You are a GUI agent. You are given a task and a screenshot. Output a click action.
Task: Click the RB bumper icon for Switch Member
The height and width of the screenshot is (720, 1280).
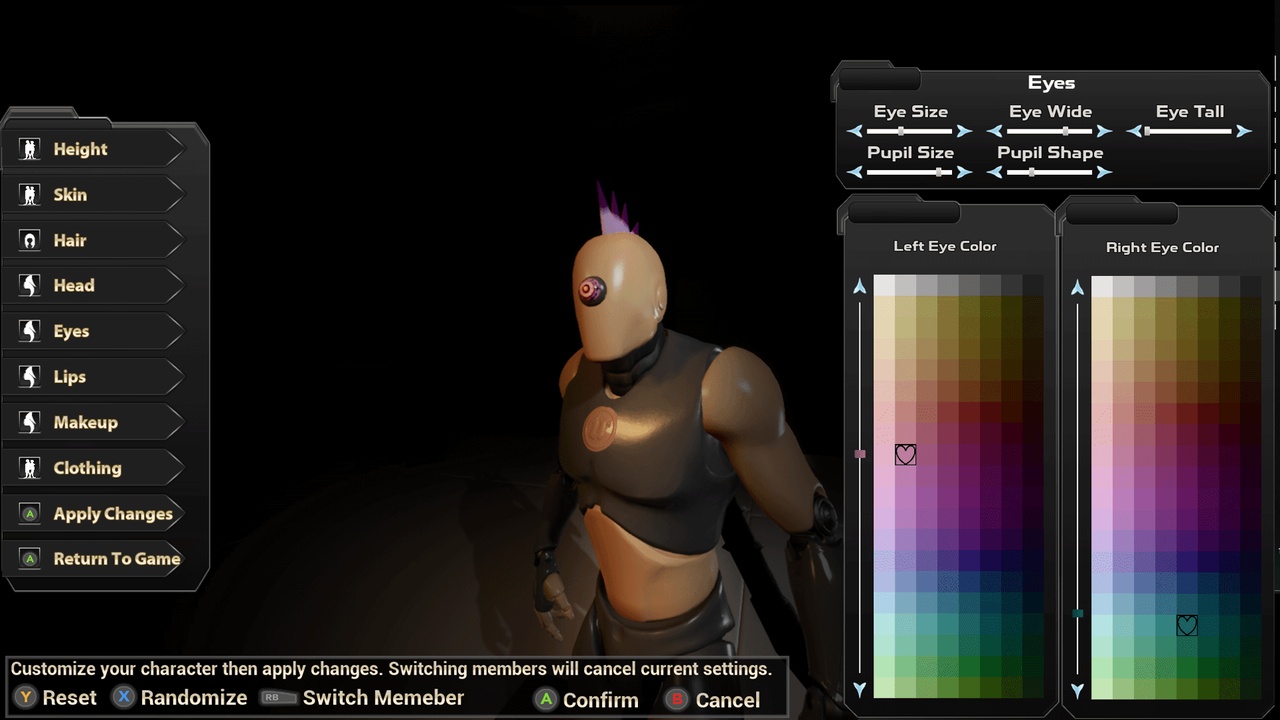[x=277, y=698]
